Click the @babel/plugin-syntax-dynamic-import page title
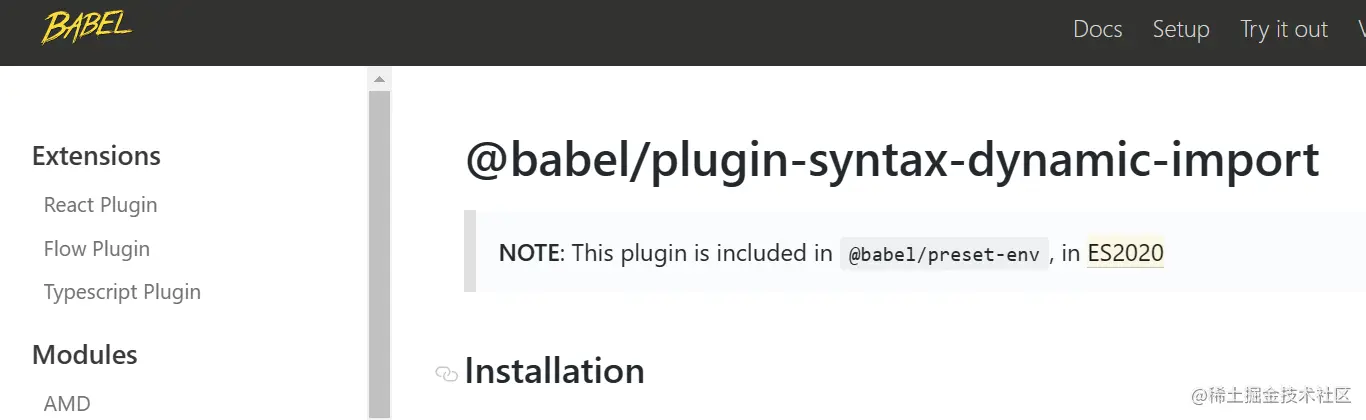The width and height of the screenshot is (1366, 420). (892, 160)
